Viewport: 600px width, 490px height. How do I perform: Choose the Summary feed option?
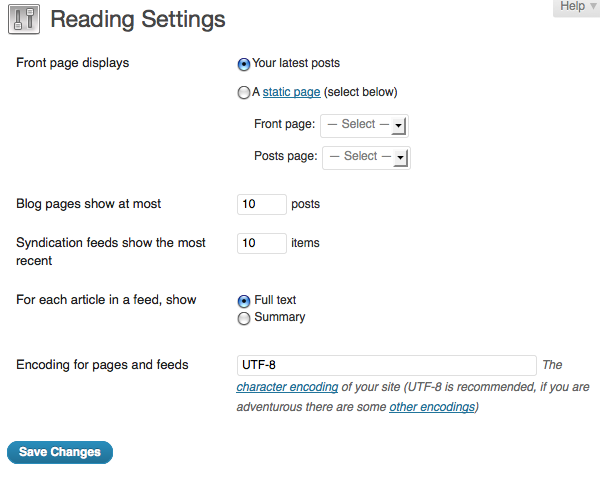tap(244, 318)
